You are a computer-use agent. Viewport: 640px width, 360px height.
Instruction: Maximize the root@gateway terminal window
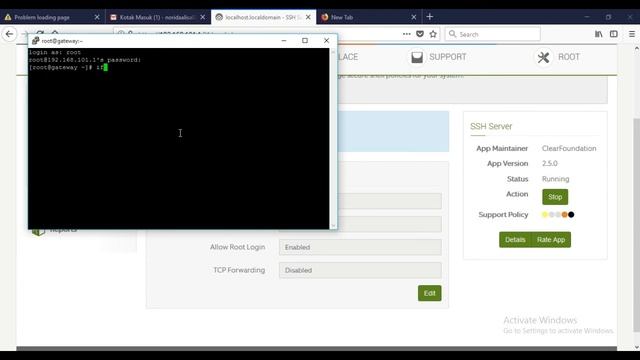pos(305,41)
